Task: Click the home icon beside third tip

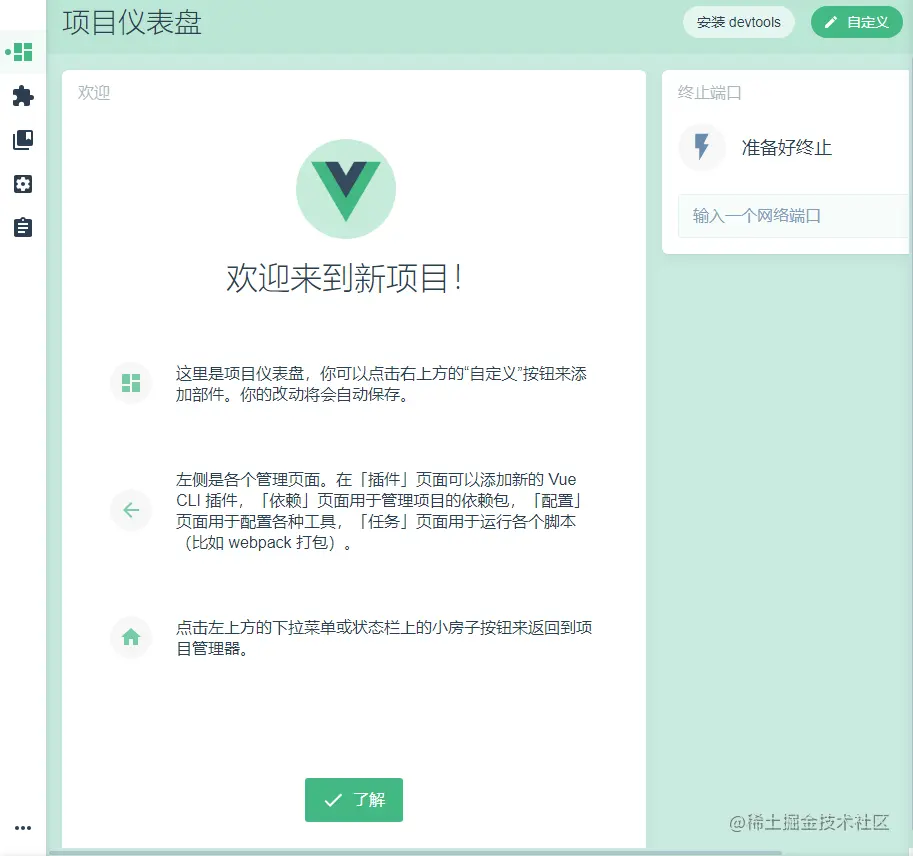Action: coord(131,637)
